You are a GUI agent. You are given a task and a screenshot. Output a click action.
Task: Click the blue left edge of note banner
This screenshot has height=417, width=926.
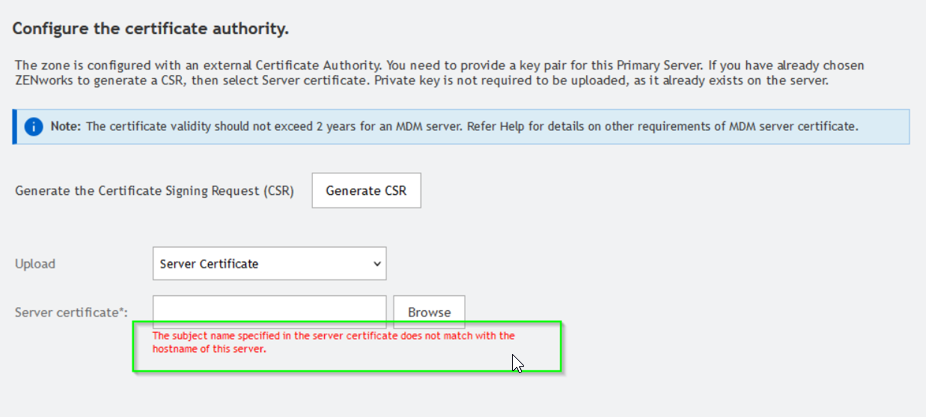[14, 127]
